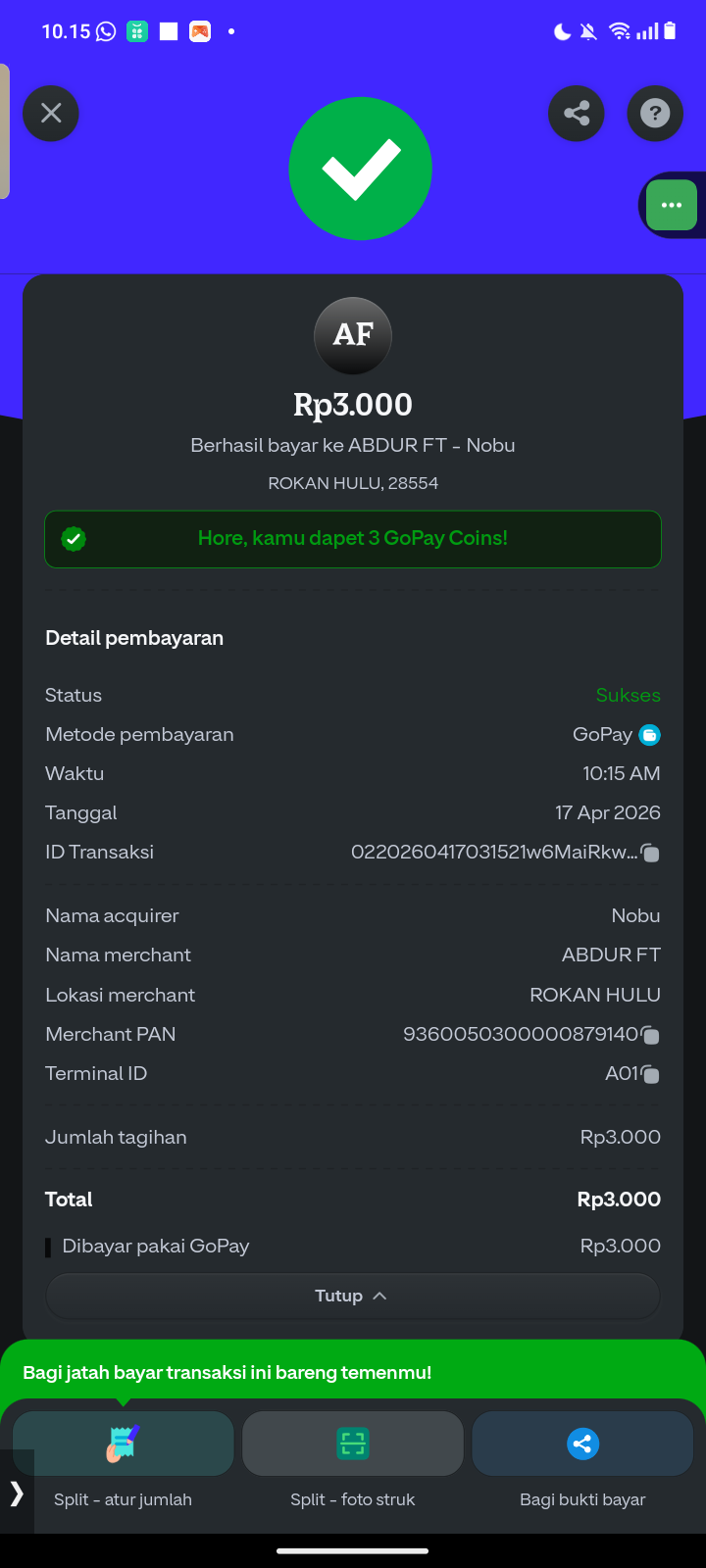The image size is (706, 1568).
Task: Tap the WhatsApp notification in status bar
Action: click(106, 31)
